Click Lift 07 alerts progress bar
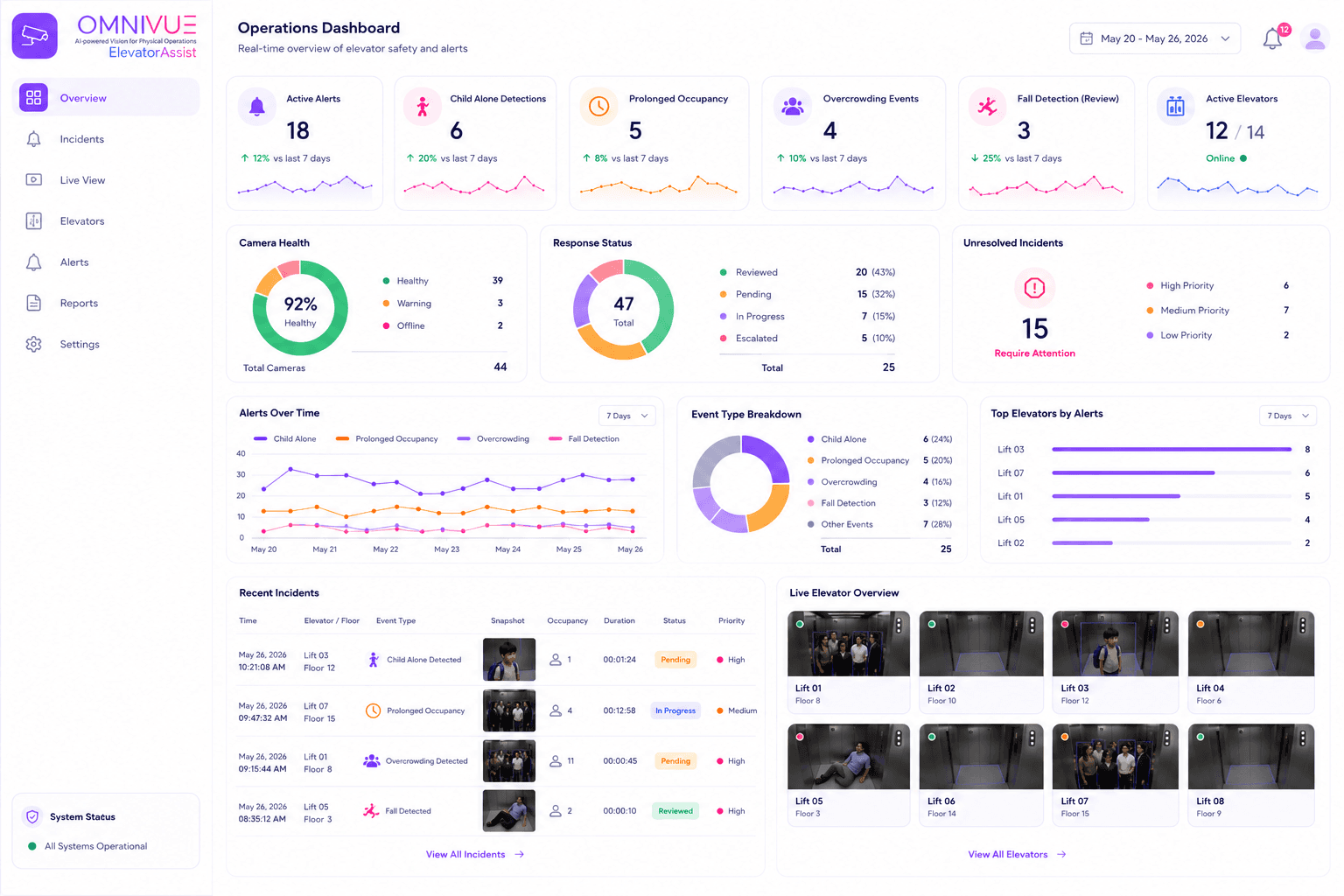This screenshot has width=1344, height=896. 1172,472
